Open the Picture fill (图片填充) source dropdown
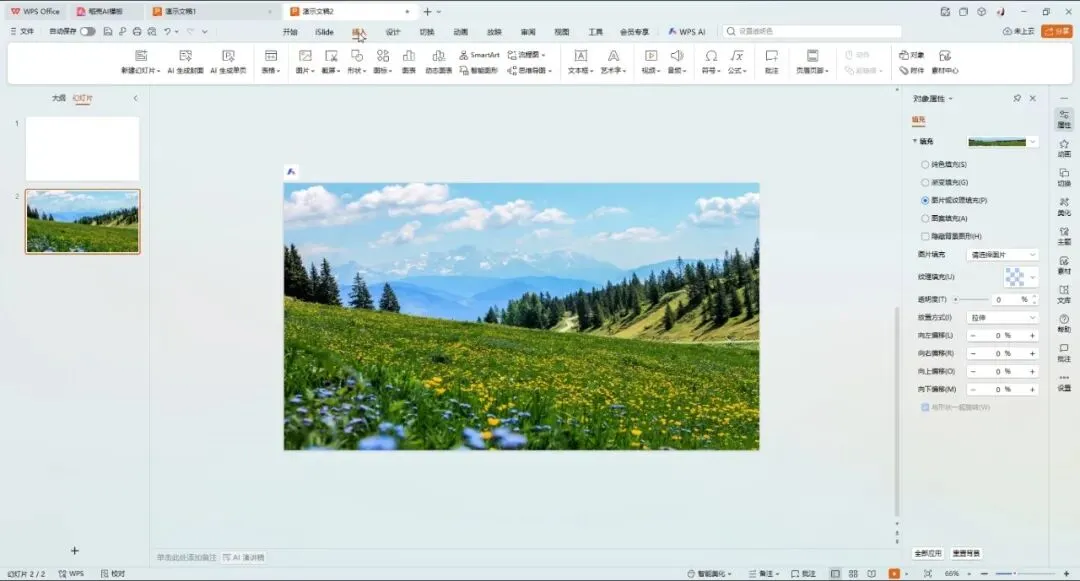The height and width of the screenshot is (581, 1080). (x=1002, y=255)
